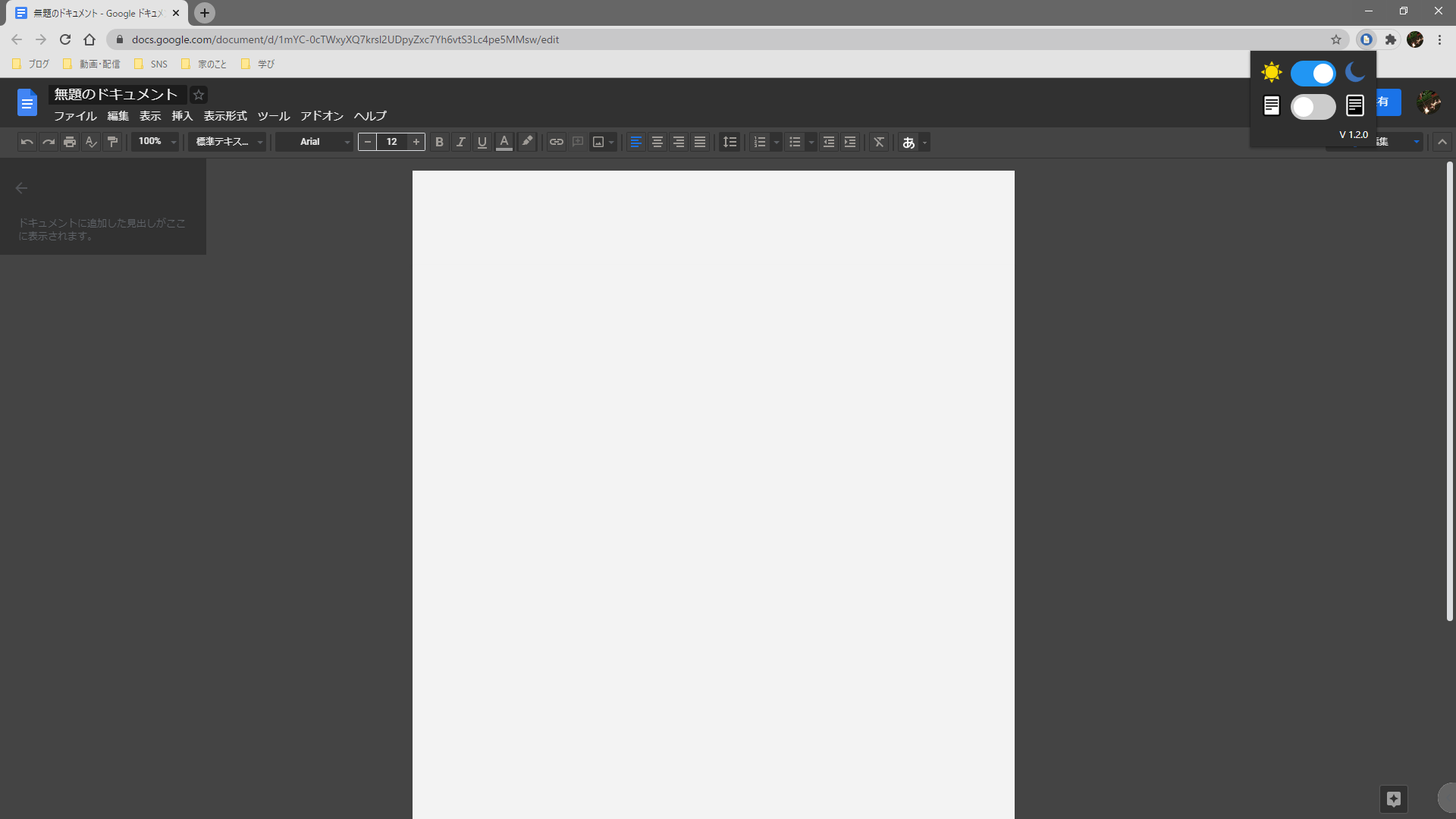Click the Underline formatting icon
The height and width of the screenshot is (819, 1456).
coord(482,142)
